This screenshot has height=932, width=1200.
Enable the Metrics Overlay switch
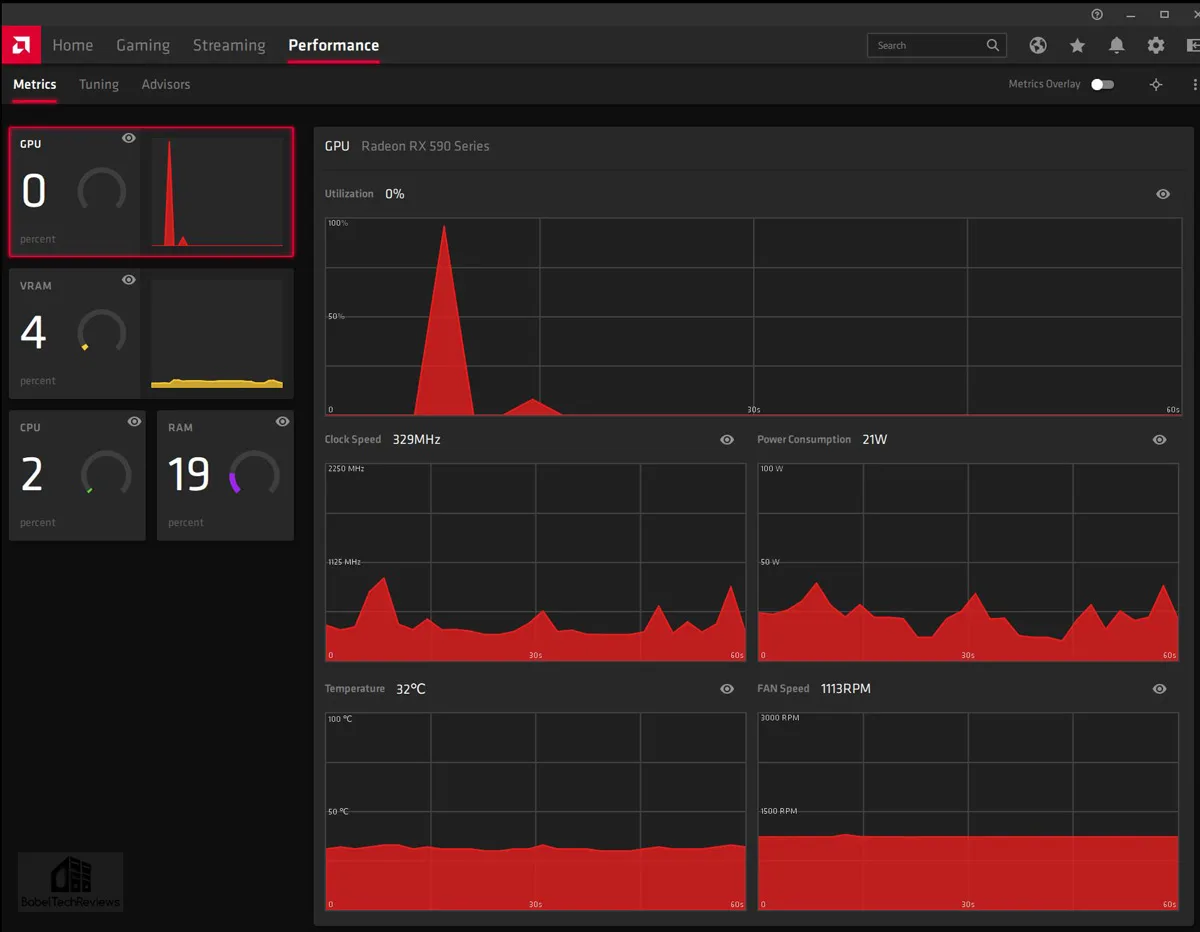1102,85
